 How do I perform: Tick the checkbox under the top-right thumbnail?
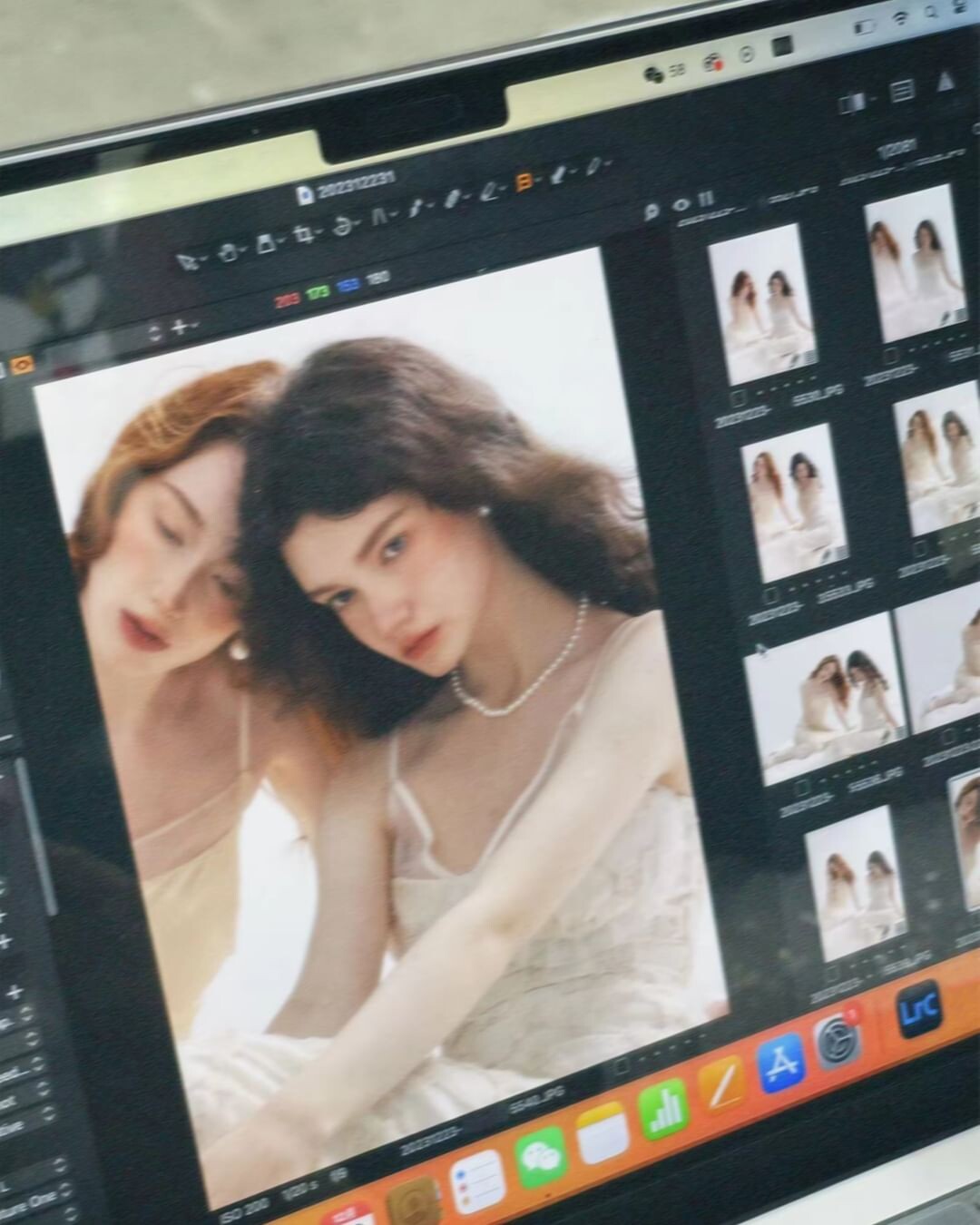point(892,357)
